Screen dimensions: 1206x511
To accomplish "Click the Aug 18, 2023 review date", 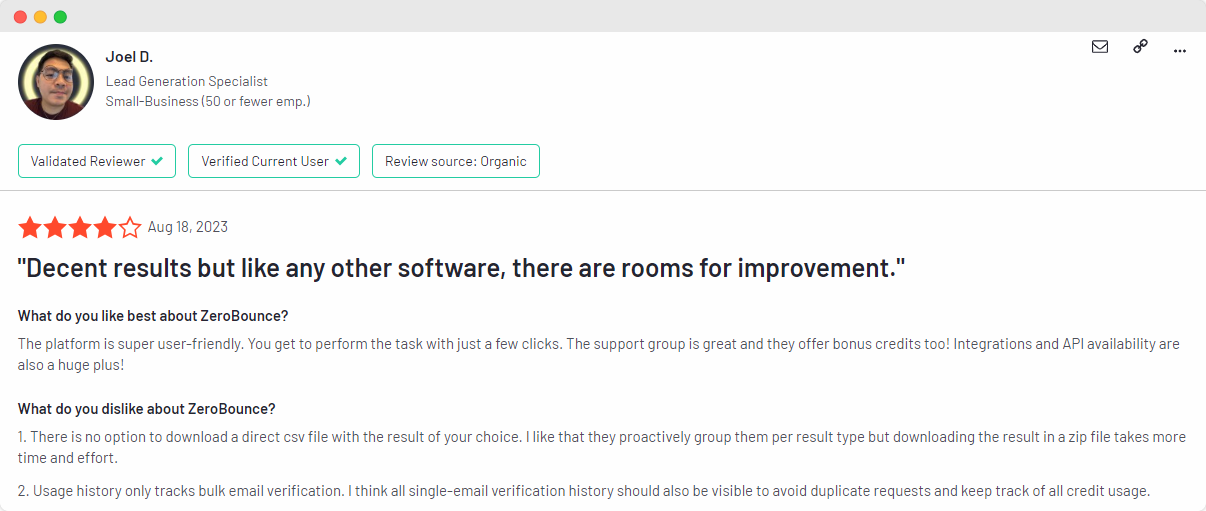I will [188, 227].
